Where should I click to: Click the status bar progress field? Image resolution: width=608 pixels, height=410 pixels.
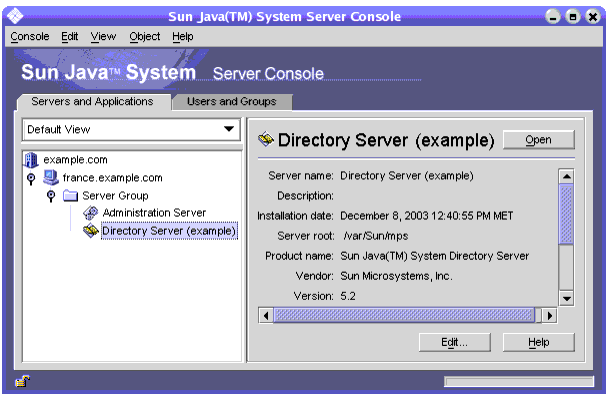point(519,382)
